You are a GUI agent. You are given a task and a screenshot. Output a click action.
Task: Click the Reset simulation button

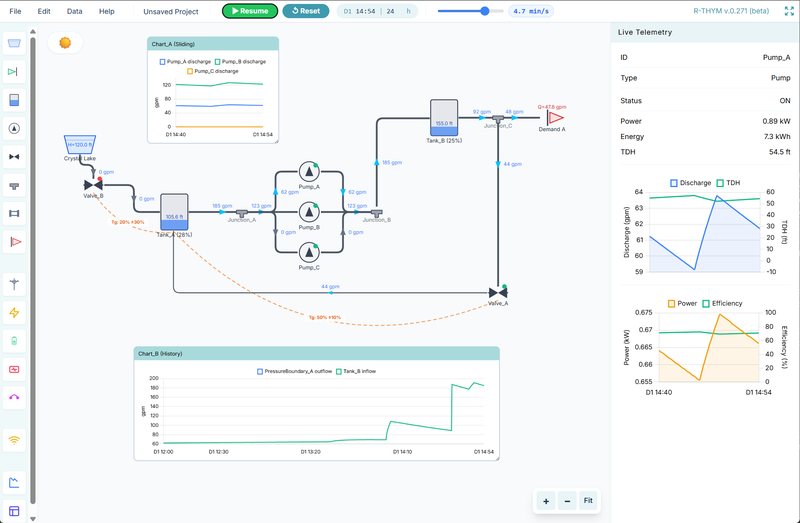pyautogui.click(x=306, y=11)
